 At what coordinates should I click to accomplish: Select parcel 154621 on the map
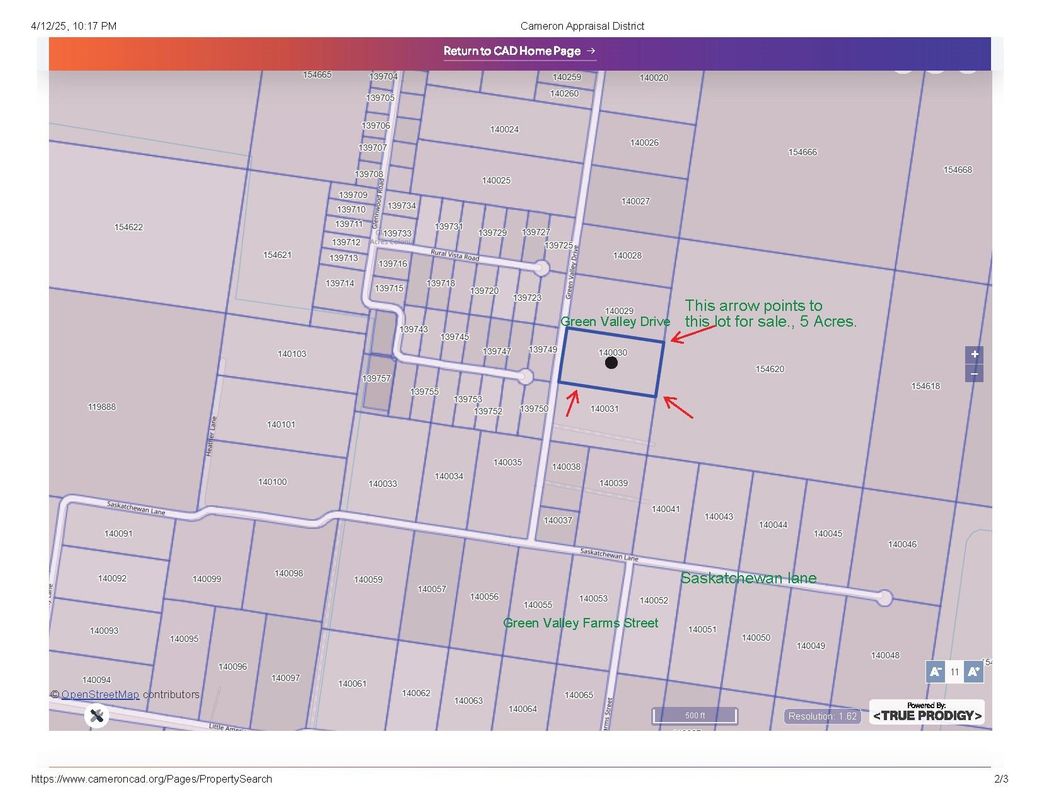click(277, 255)
